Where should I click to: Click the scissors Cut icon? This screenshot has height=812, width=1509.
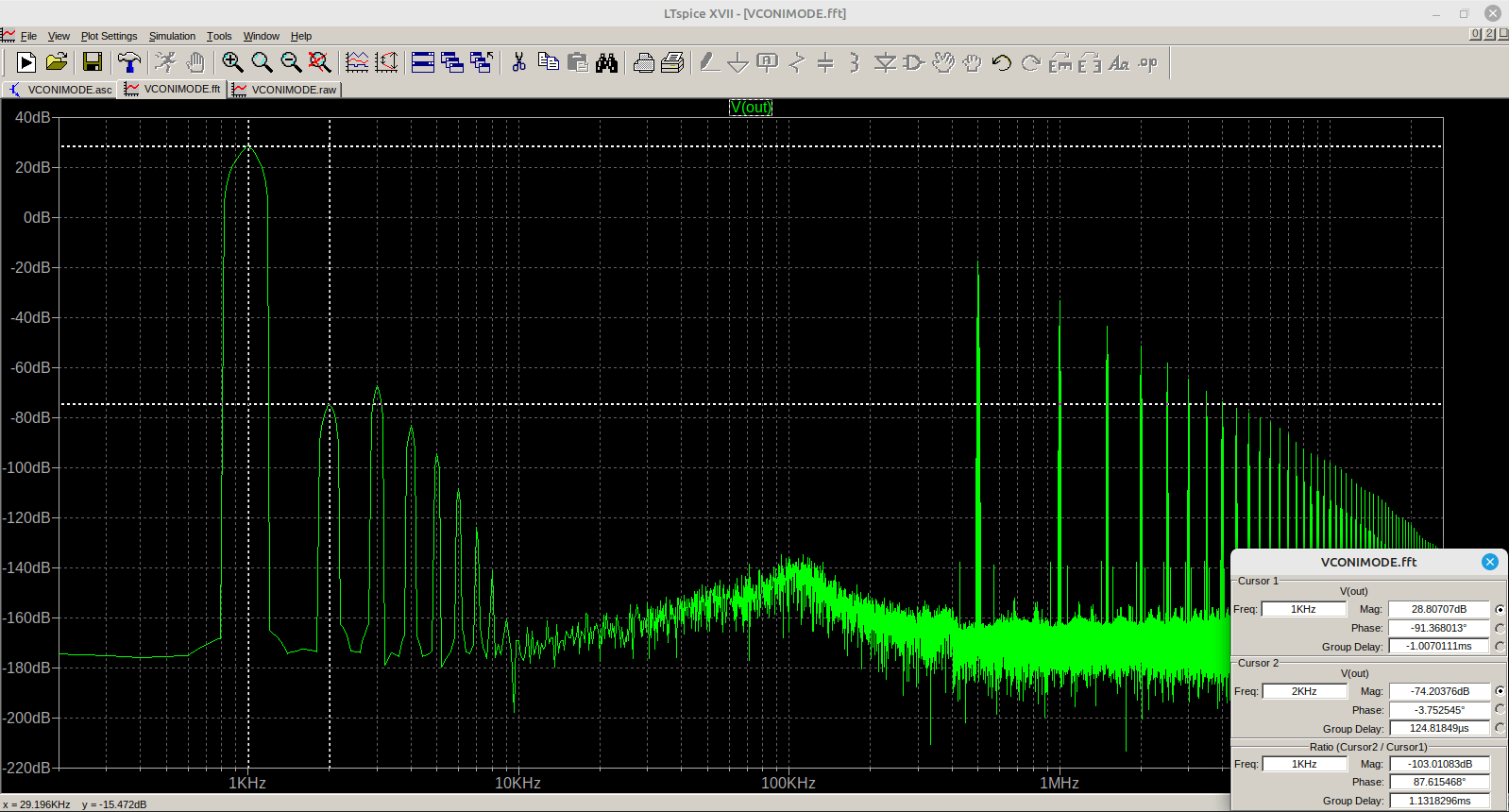click(518, 62)
